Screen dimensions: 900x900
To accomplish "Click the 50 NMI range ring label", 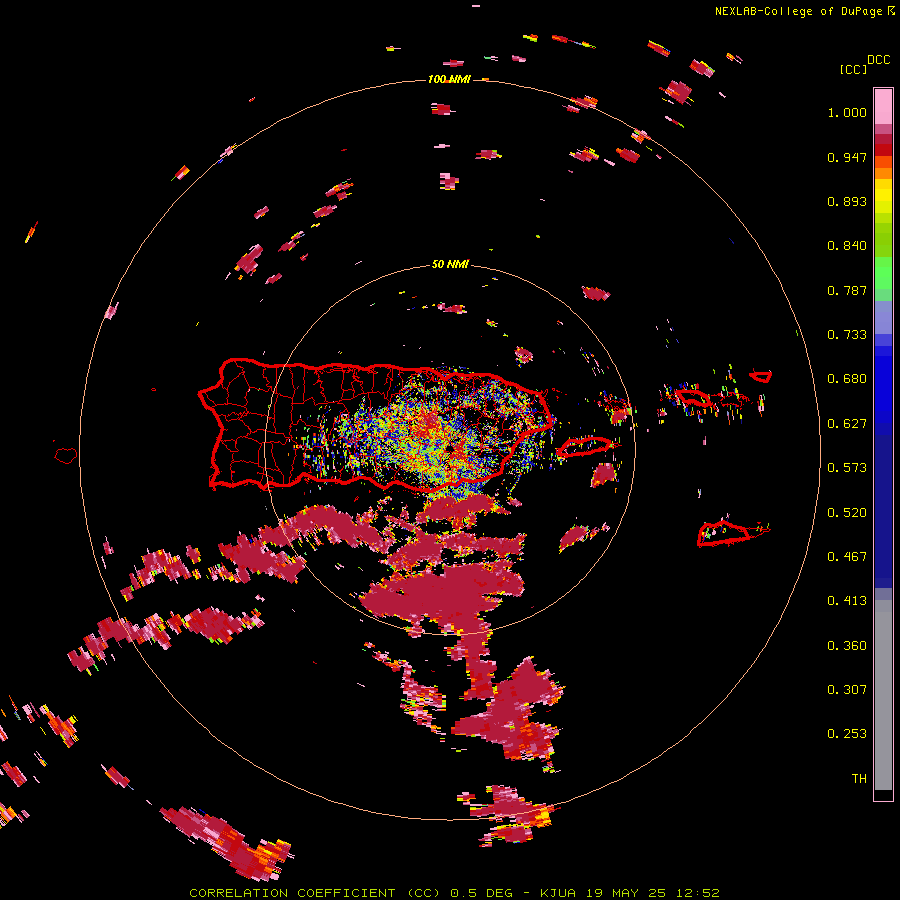I will pos(450,265).
